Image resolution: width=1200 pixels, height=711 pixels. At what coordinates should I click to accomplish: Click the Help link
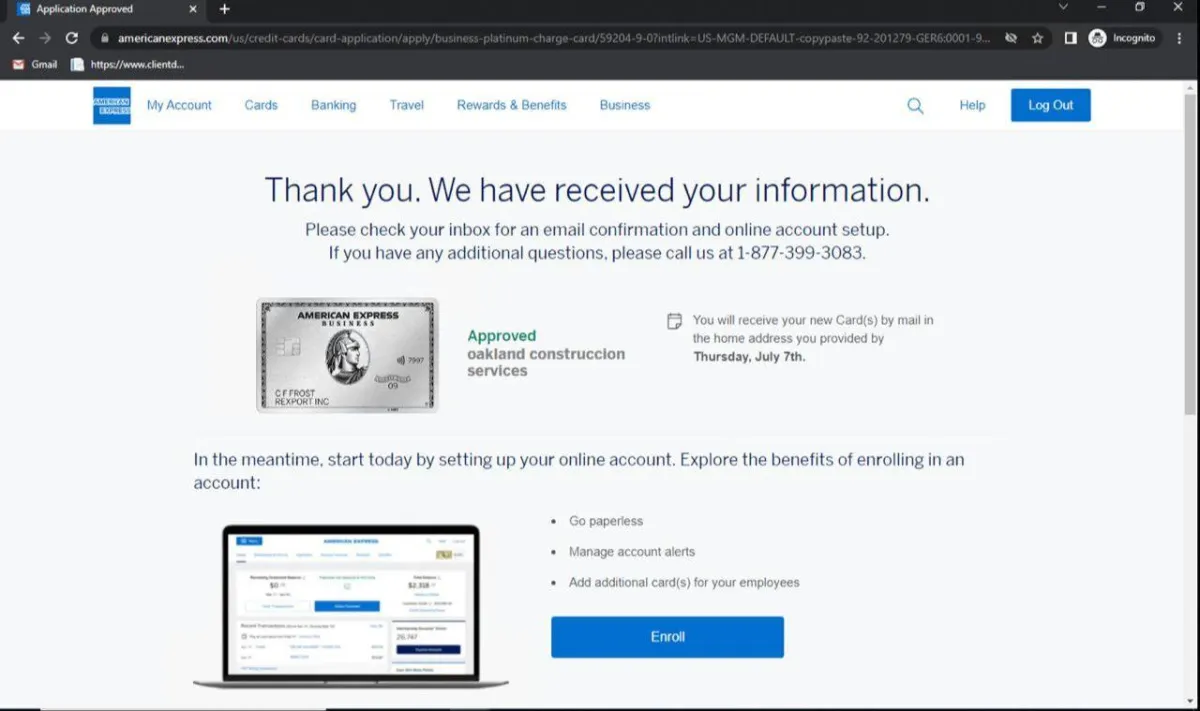click(972, 105)
